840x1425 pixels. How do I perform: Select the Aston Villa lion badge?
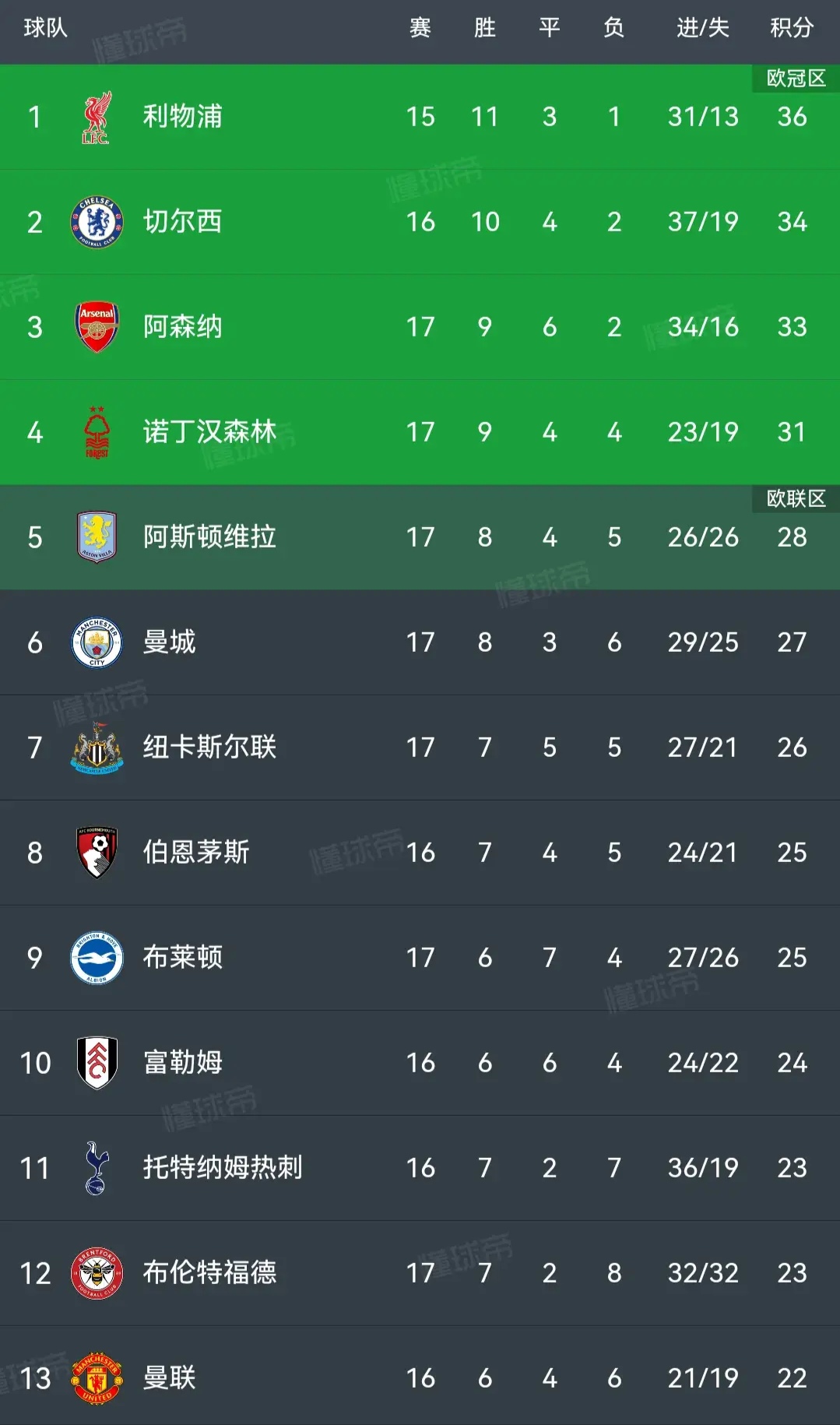pyautogui.click(x=97, y=537)
